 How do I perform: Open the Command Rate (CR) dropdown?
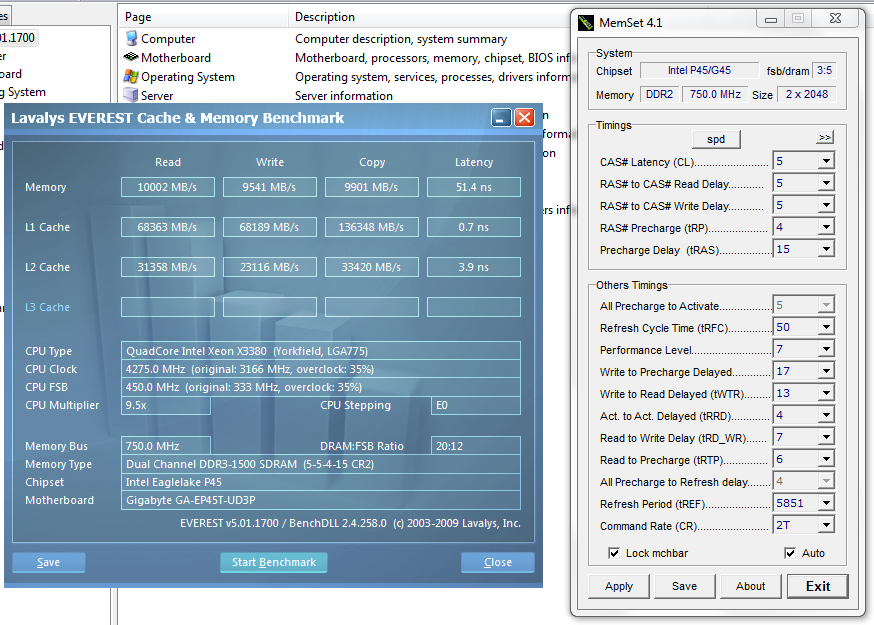coord(826,525)
